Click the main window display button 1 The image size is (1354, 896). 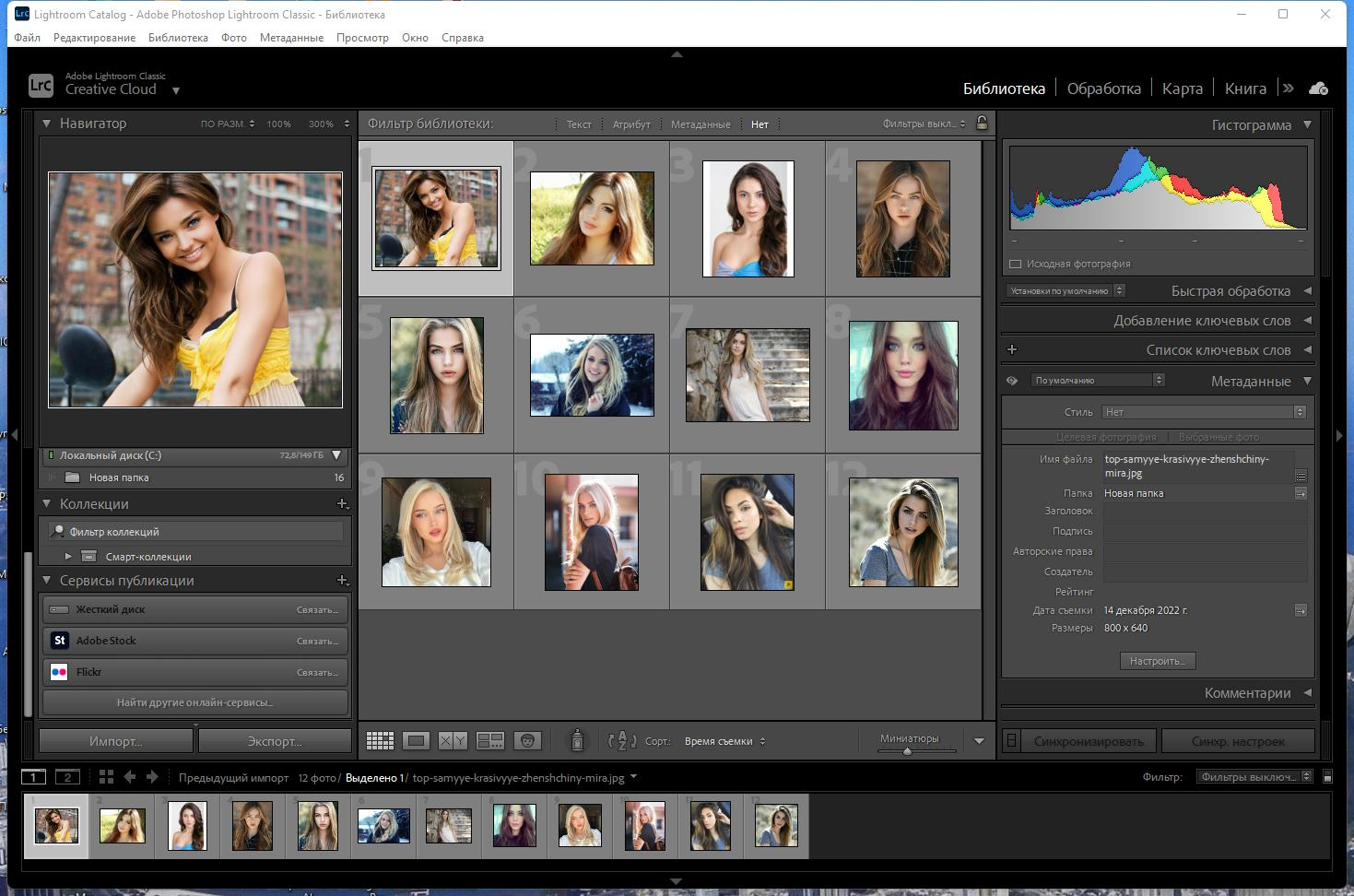click(34, 777)
